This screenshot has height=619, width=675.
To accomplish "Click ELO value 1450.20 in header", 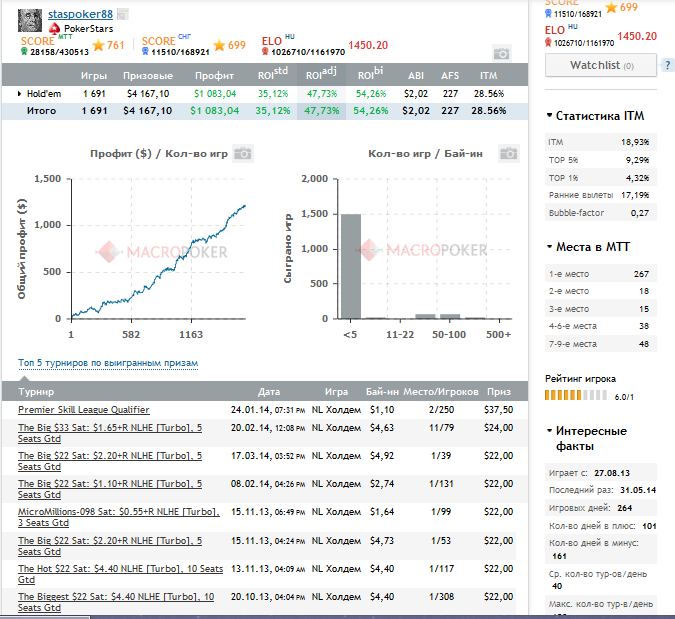I will coord(368,45).
